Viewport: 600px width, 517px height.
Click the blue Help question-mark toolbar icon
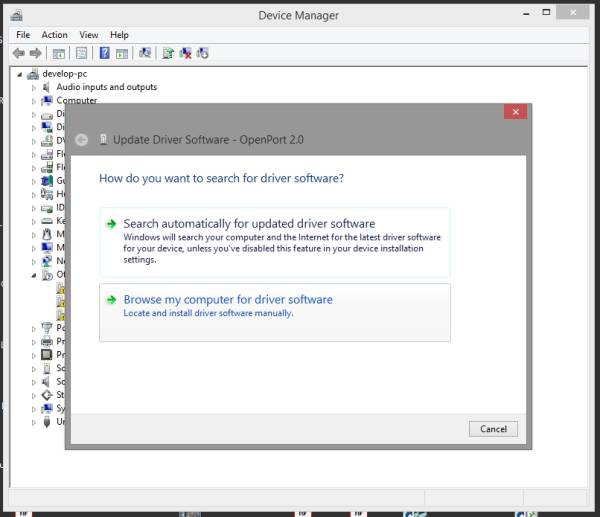(x=104, y=53)
